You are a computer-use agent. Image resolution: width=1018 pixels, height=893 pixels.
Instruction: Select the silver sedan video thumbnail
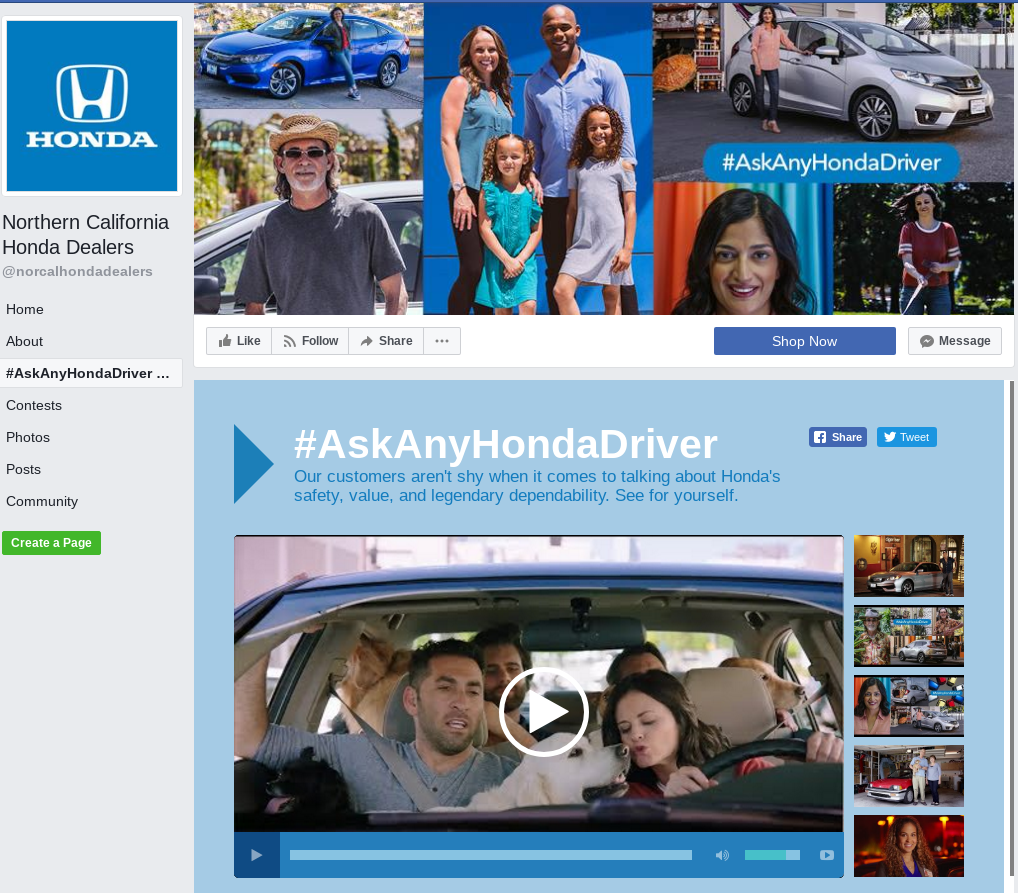tap(908, 566)
